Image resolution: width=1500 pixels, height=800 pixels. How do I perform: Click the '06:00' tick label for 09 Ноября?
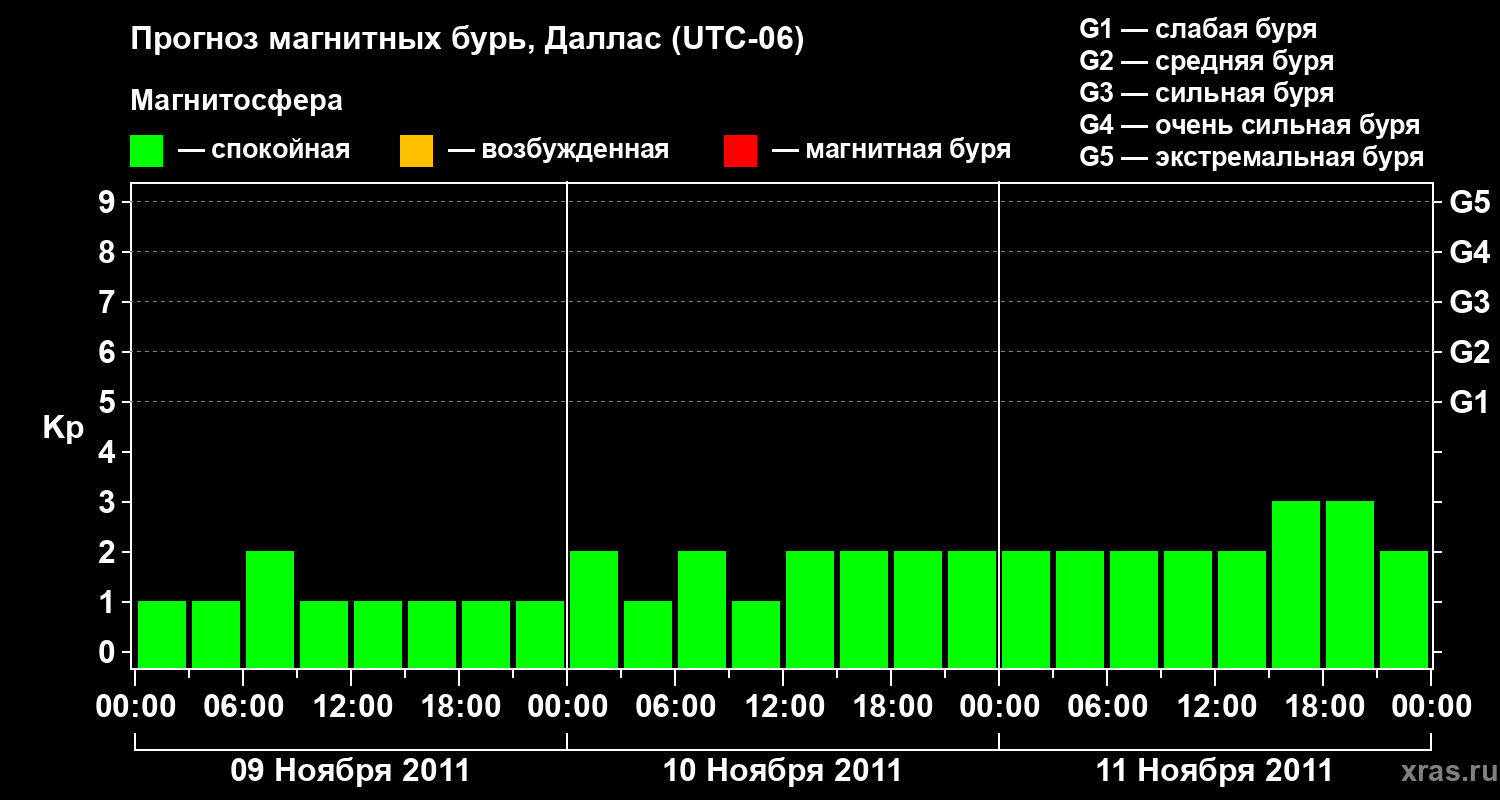coord(243,707)
